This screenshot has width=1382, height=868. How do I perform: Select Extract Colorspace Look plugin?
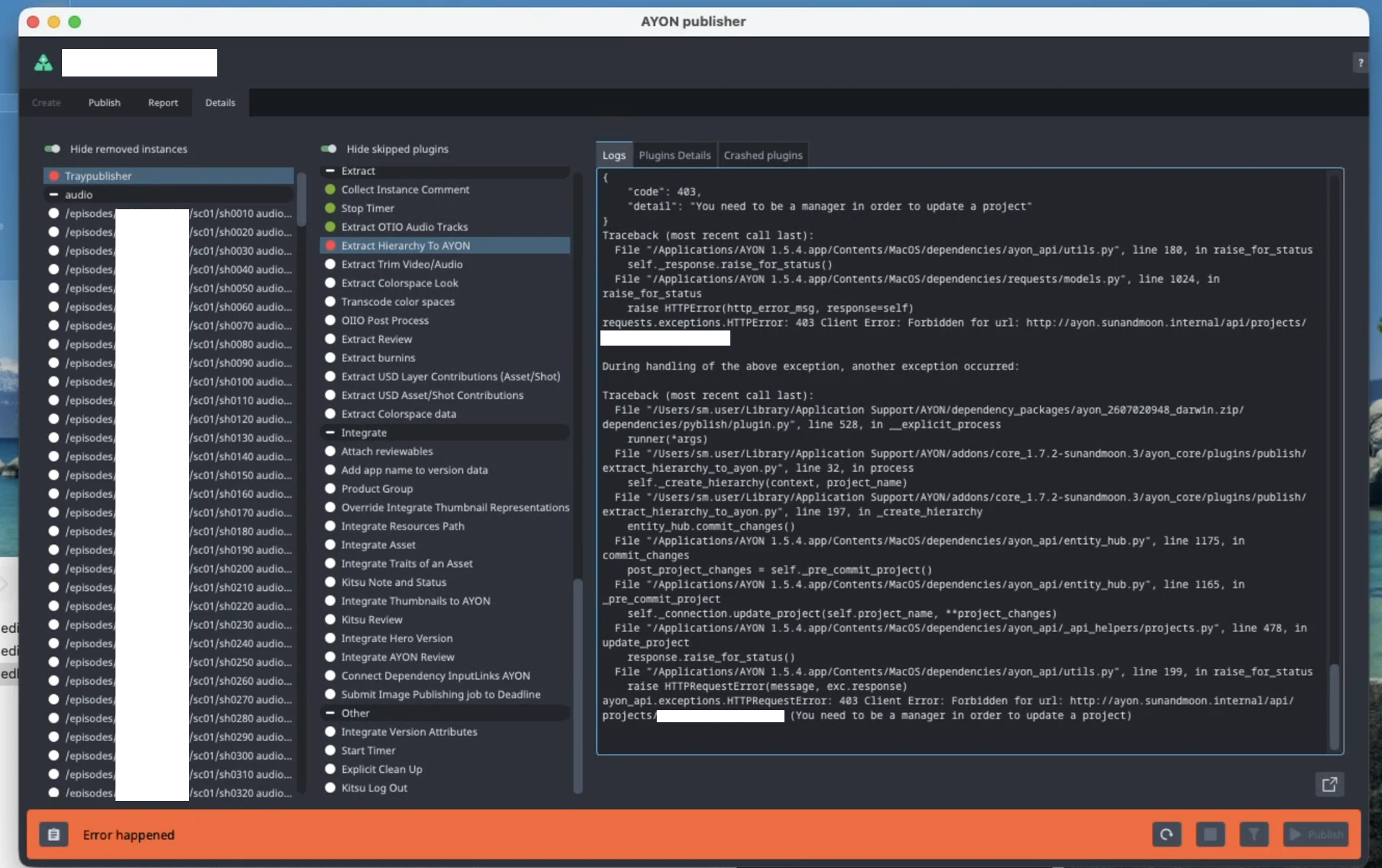pyautogui.click(x=445, y=284)
